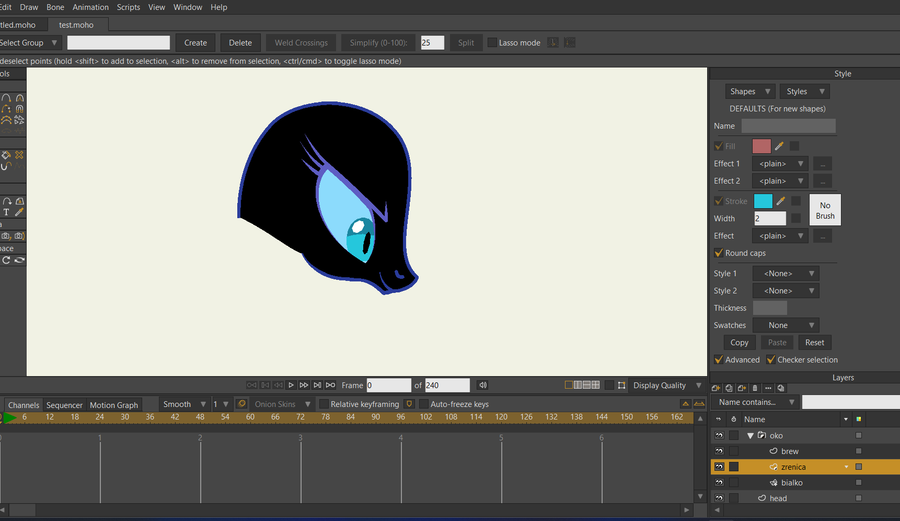Click the duplicate layer icon
Screen dimensions: 900x521
tap(729, 388)
